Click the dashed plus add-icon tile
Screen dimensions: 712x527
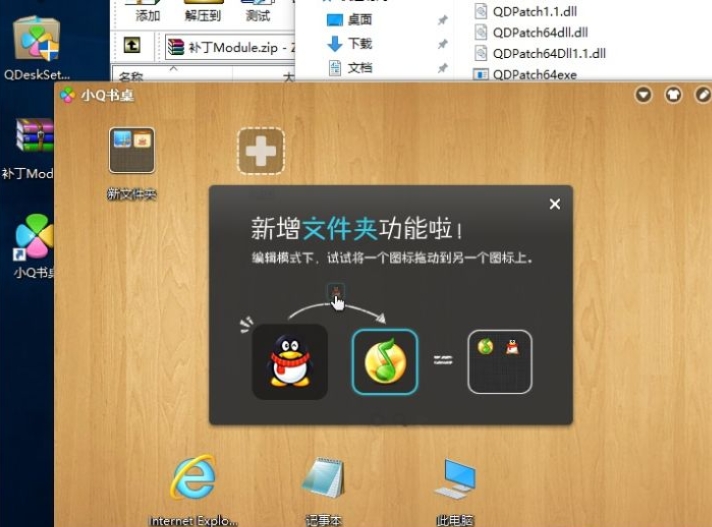coord(261,151)
